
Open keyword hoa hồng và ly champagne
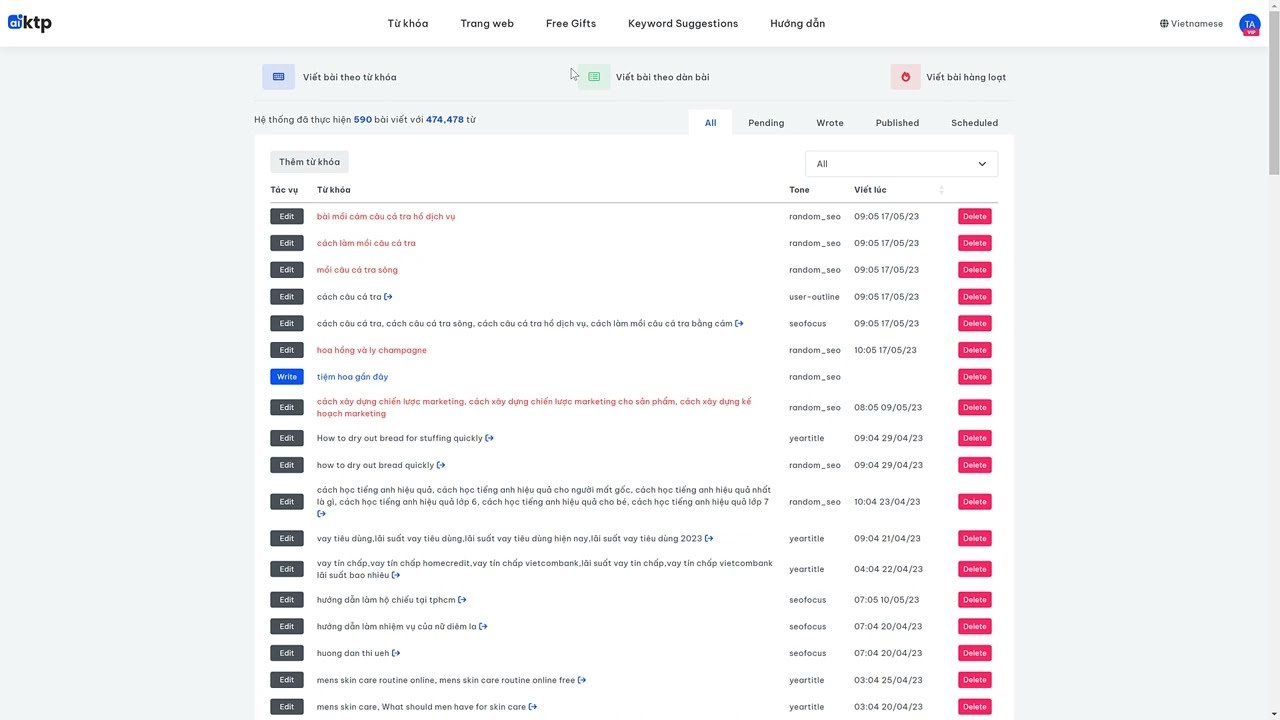click(x=372, y=350)
